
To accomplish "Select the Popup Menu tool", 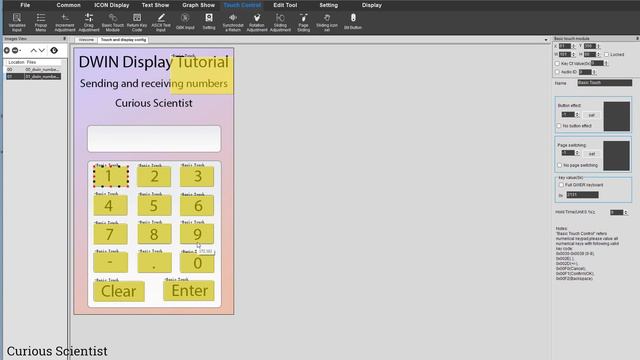I will pyautogui.click(x=41, y=22).
